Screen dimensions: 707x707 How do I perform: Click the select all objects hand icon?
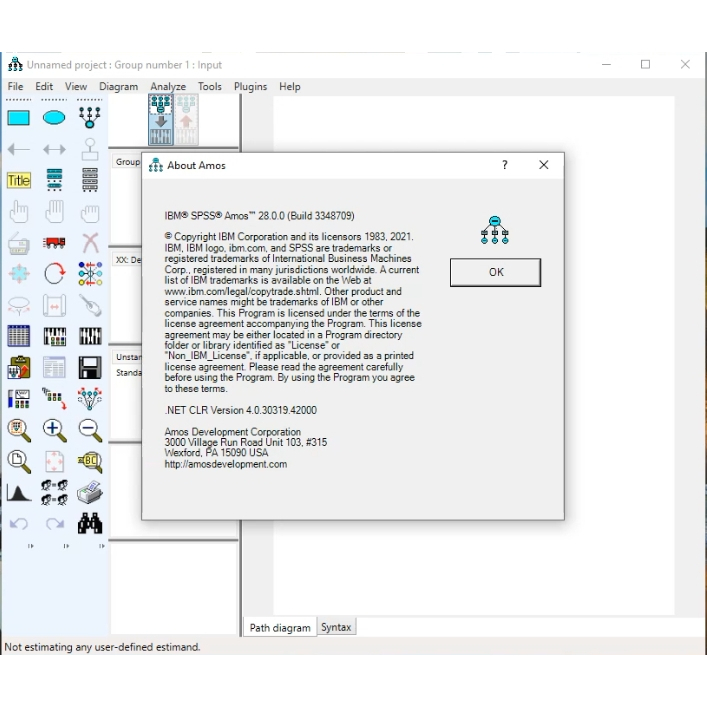click(x=54, y=211)
